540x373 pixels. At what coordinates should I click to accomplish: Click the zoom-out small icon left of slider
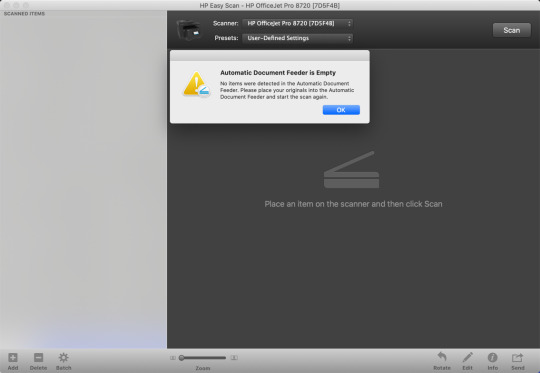(173, 358)
